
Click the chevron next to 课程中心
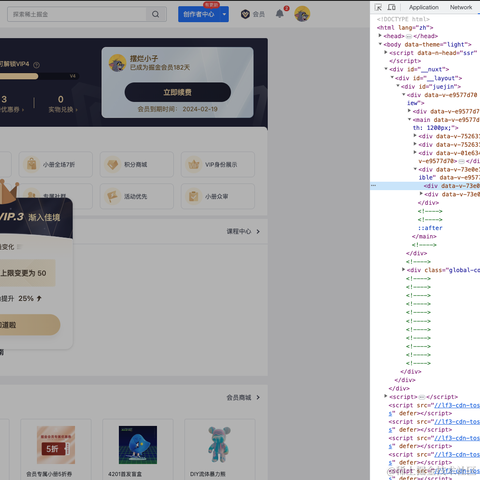point(258,231)
